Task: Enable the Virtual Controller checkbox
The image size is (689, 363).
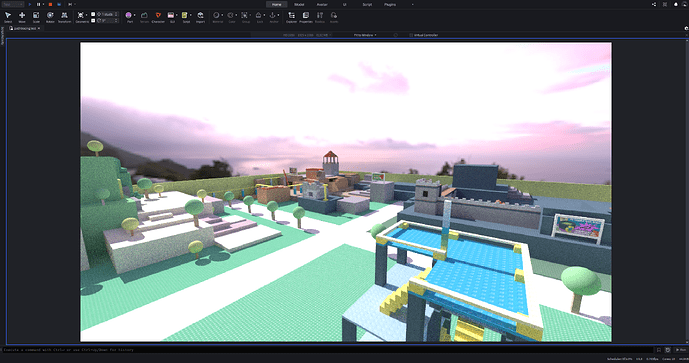Action: tap(411, 35)
